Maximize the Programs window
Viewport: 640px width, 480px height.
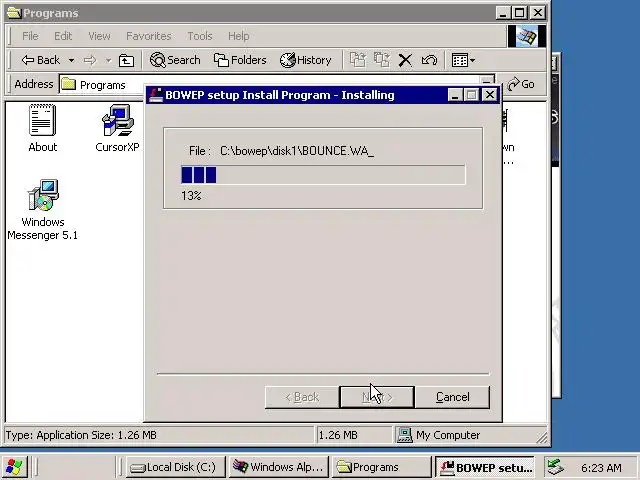520,13
